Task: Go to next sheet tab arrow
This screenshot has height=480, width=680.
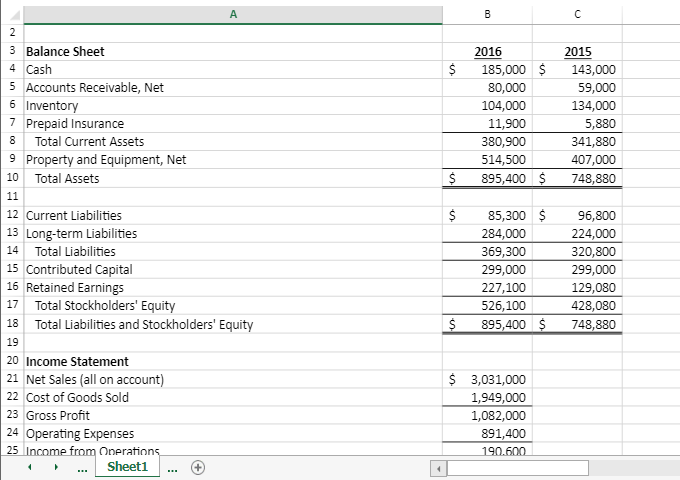Action: click(x=56, y=467)
